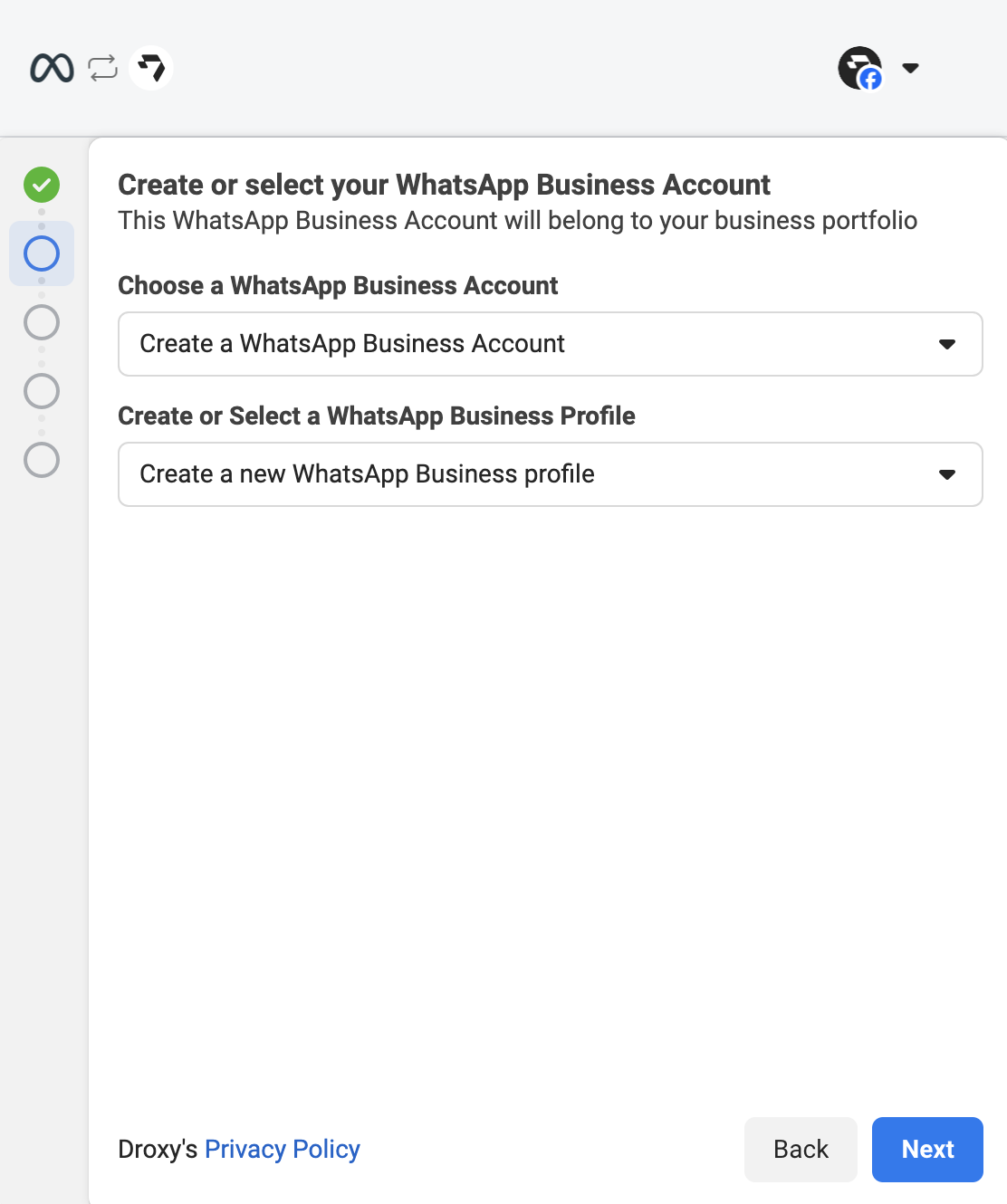Select the Droxy app icon in the header

pos(151,67)
